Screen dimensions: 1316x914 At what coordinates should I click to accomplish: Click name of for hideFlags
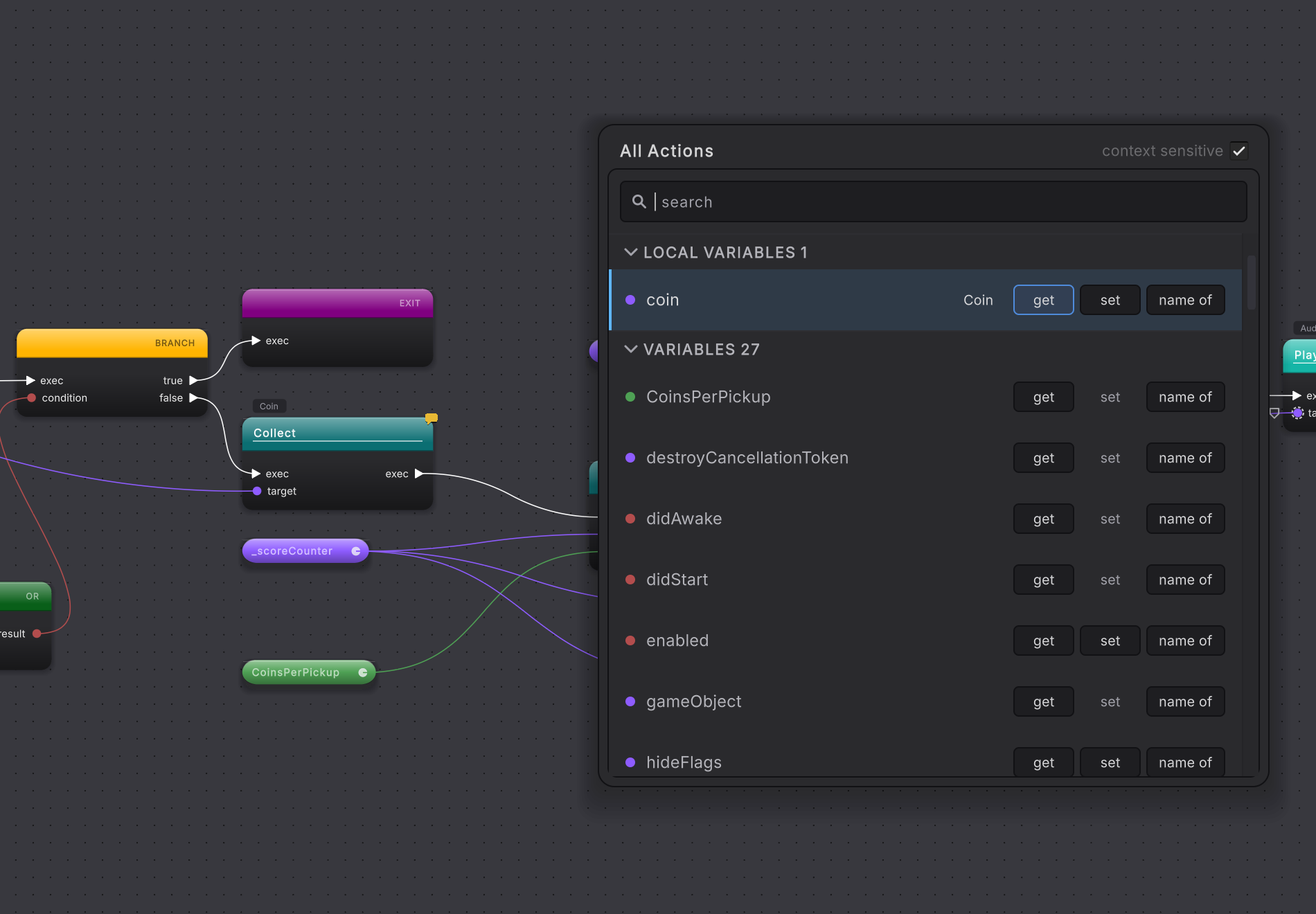pyautogui.click(x=1185, y=762)
